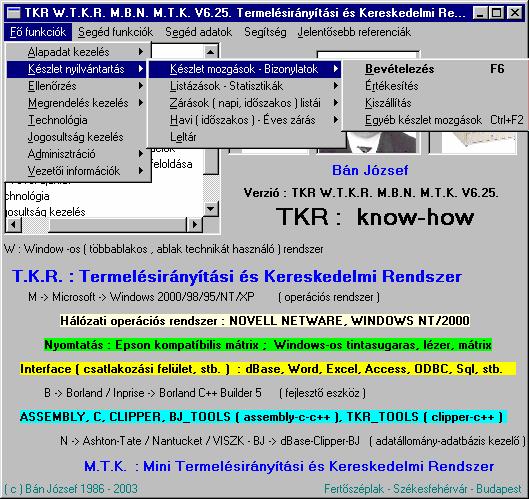Click the portrait photo thumbnail
Image resolution: width=529 pixels, height=499 pixels.
coord(368,143)
